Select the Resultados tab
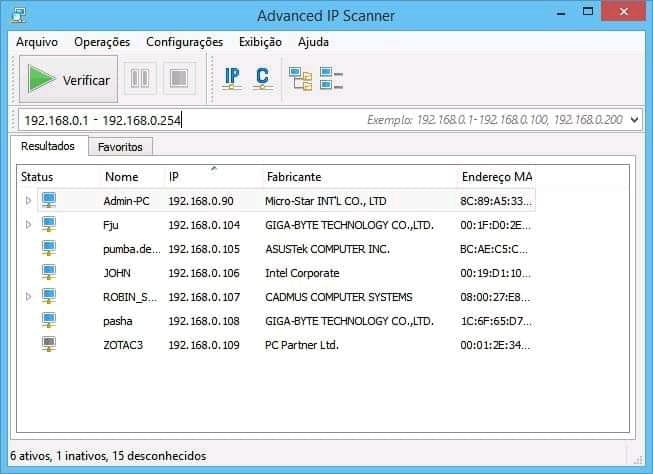 click(48, 146)
